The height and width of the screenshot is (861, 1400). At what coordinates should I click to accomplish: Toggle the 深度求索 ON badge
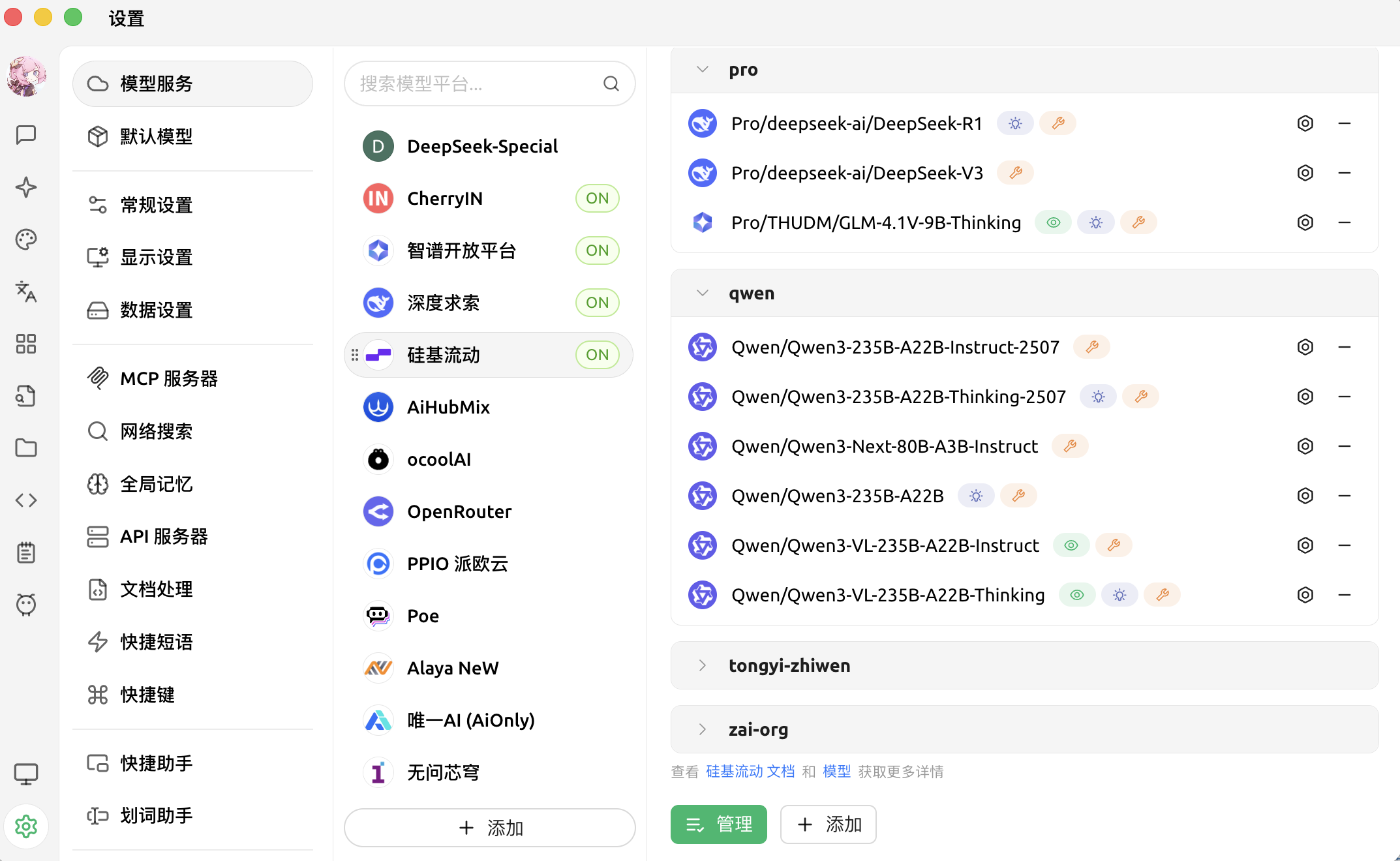tap(597, 303)
